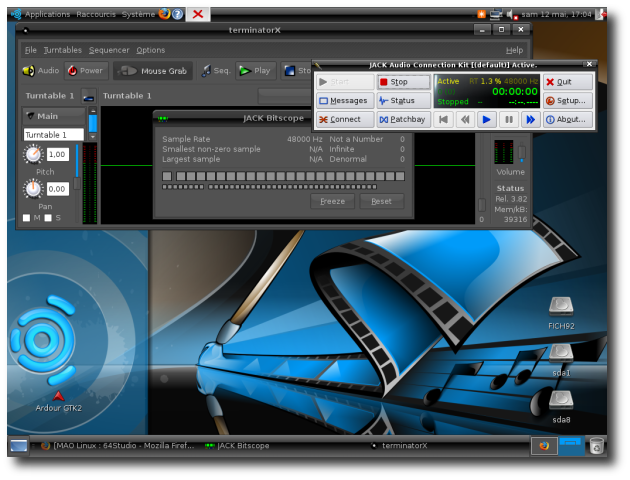Open the JACK Patchbay
Screen dimensions: 630x480
pyautogui.click(x=403, y=120)
